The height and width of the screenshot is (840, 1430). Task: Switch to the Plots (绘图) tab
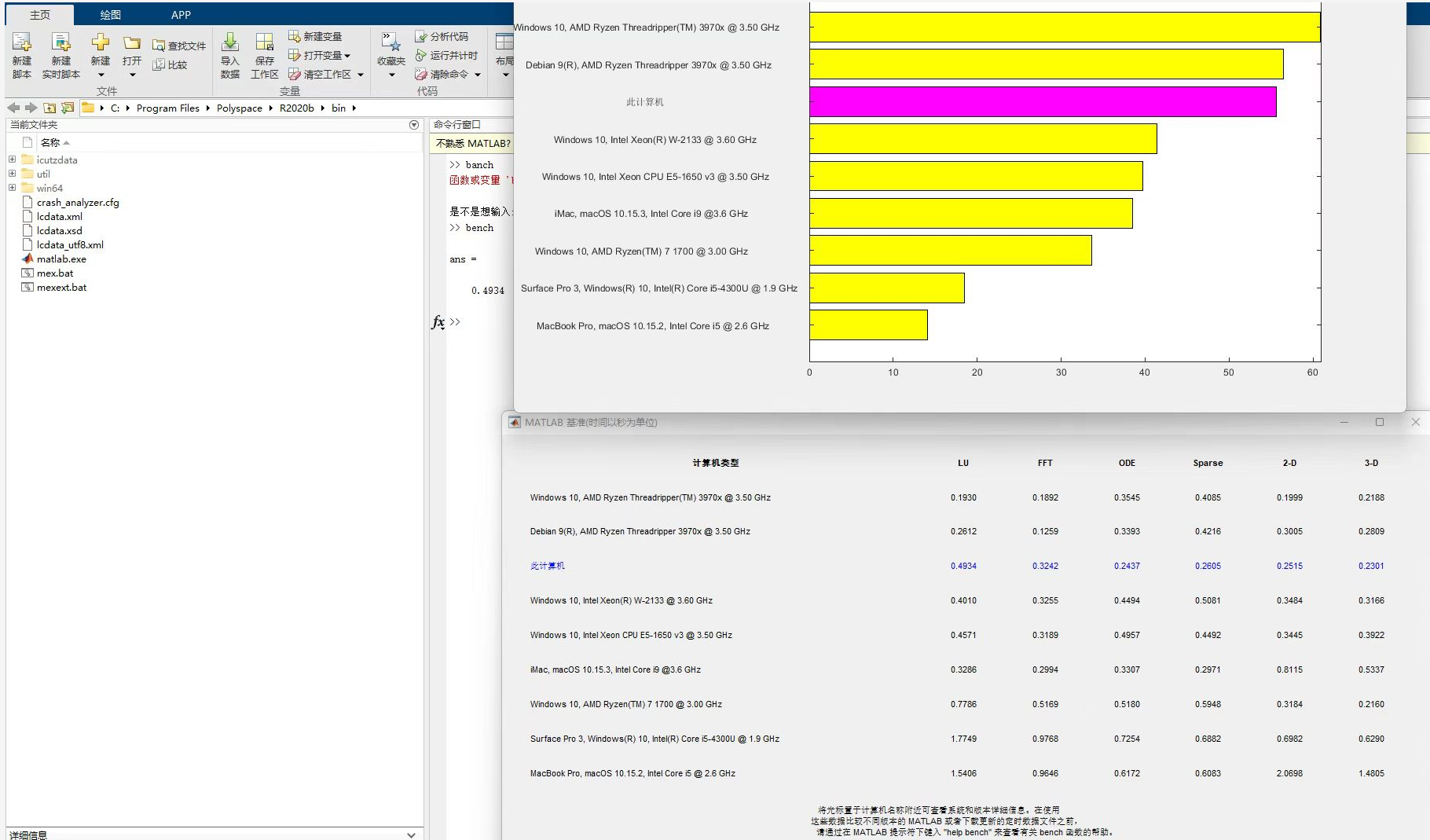tap(110, 15)
